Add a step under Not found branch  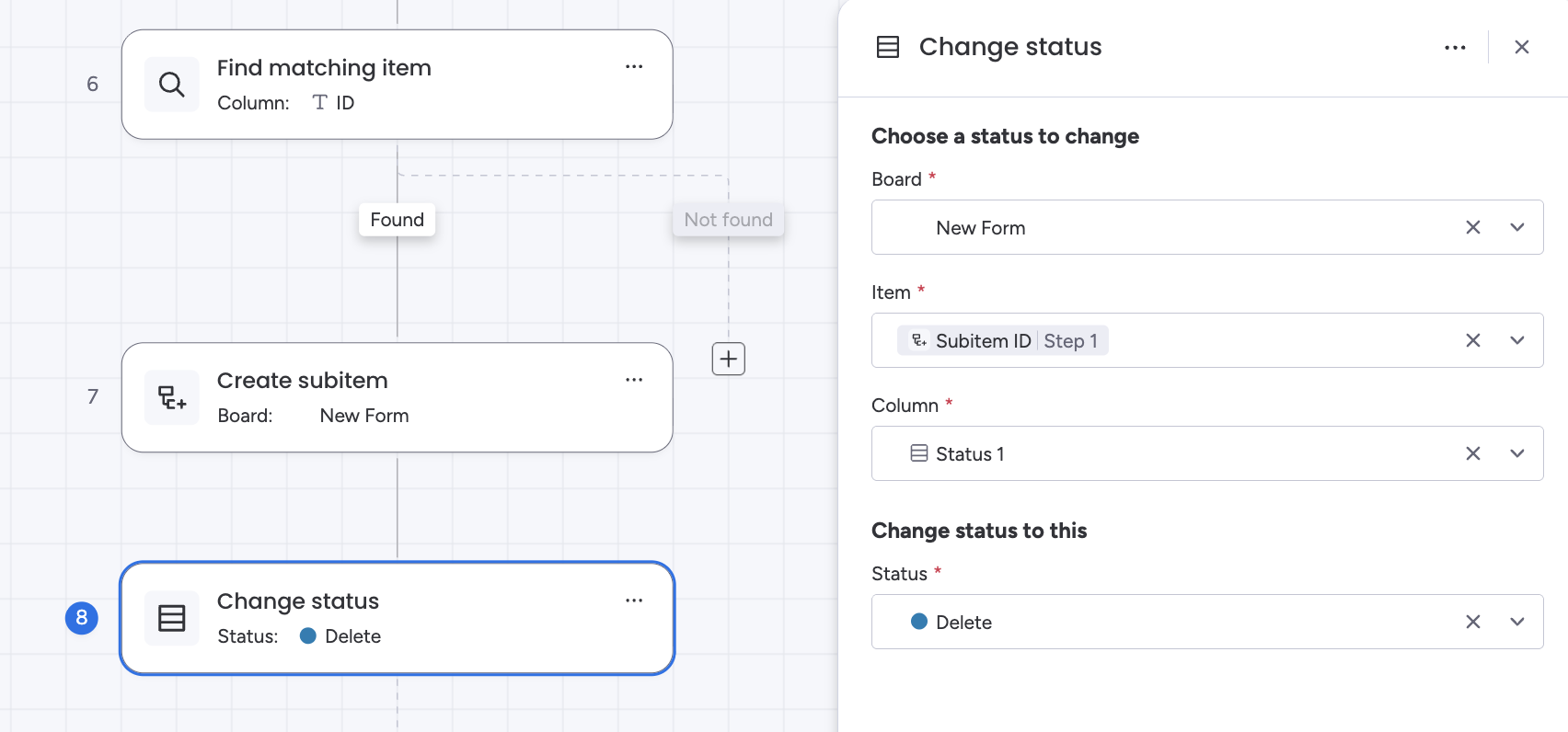(x=729, y=359)
